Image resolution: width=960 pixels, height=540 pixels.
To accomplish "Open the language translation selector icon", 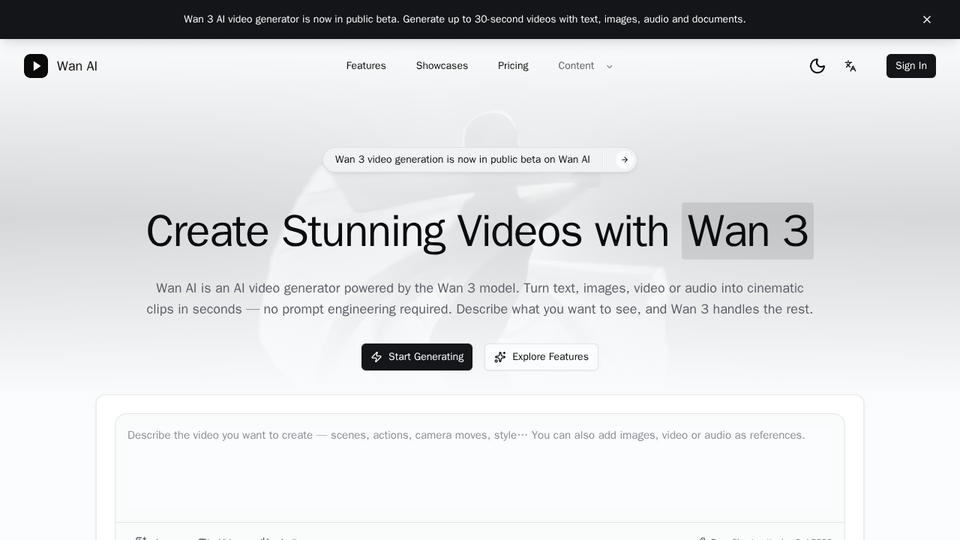I will (x=850, y=66).
